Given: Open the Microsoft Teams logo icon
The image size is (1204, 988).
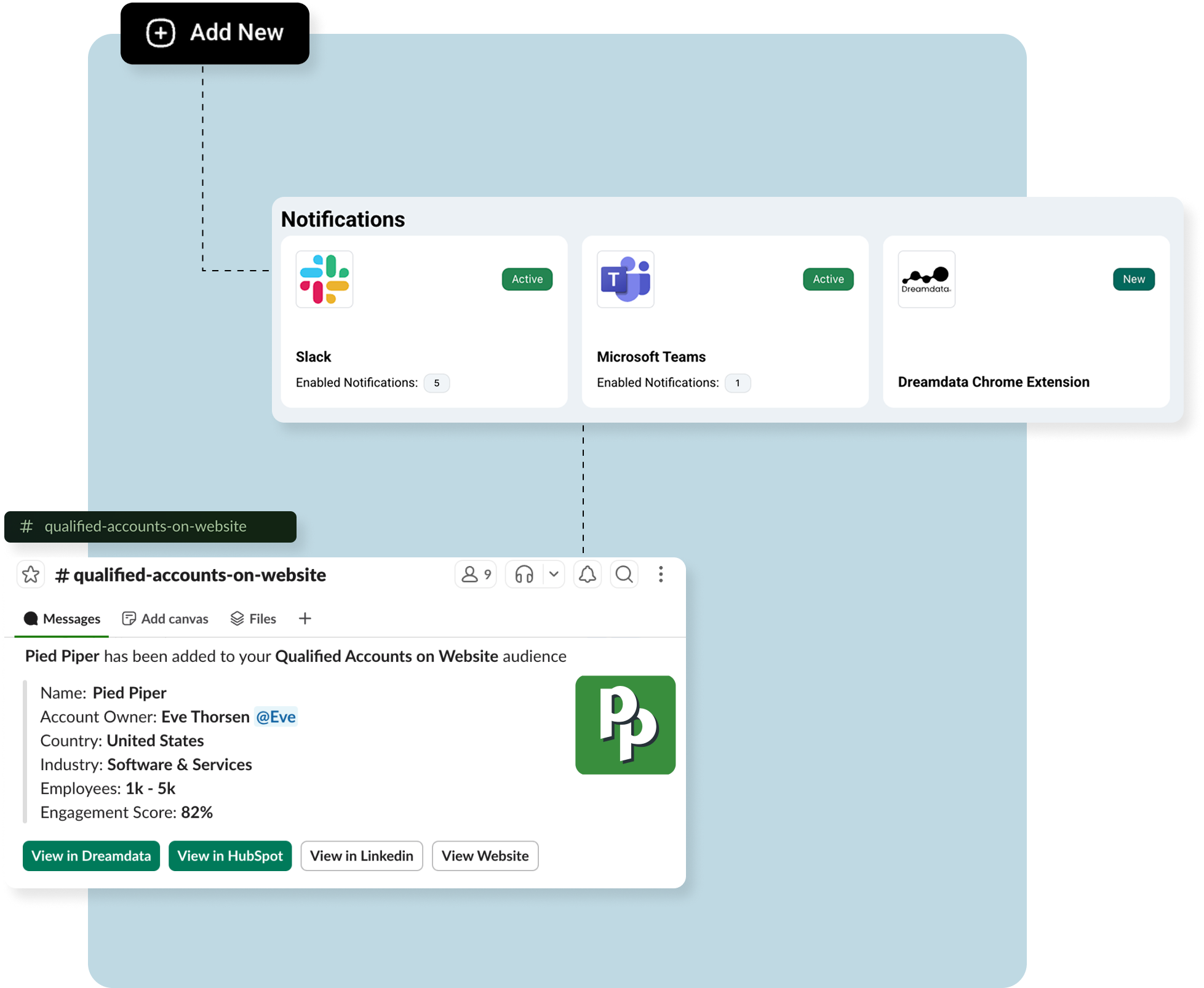Looking at the screenshot, I should (625, 279).
